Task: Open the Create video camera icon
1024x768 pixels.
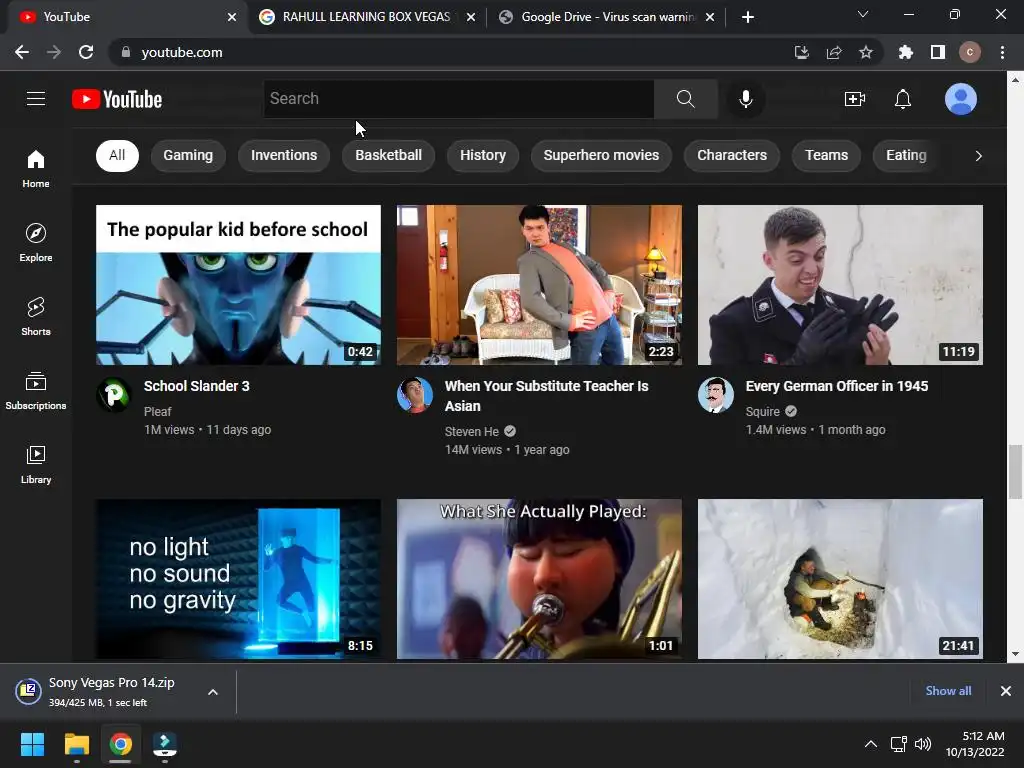Action: point(854,99)
